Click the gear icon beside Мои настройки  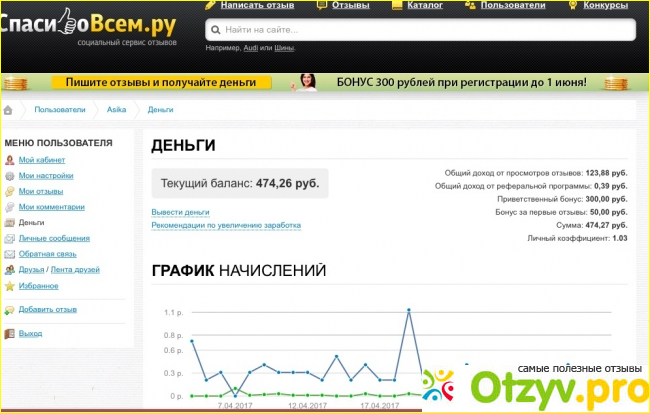(x=10, y=175)
